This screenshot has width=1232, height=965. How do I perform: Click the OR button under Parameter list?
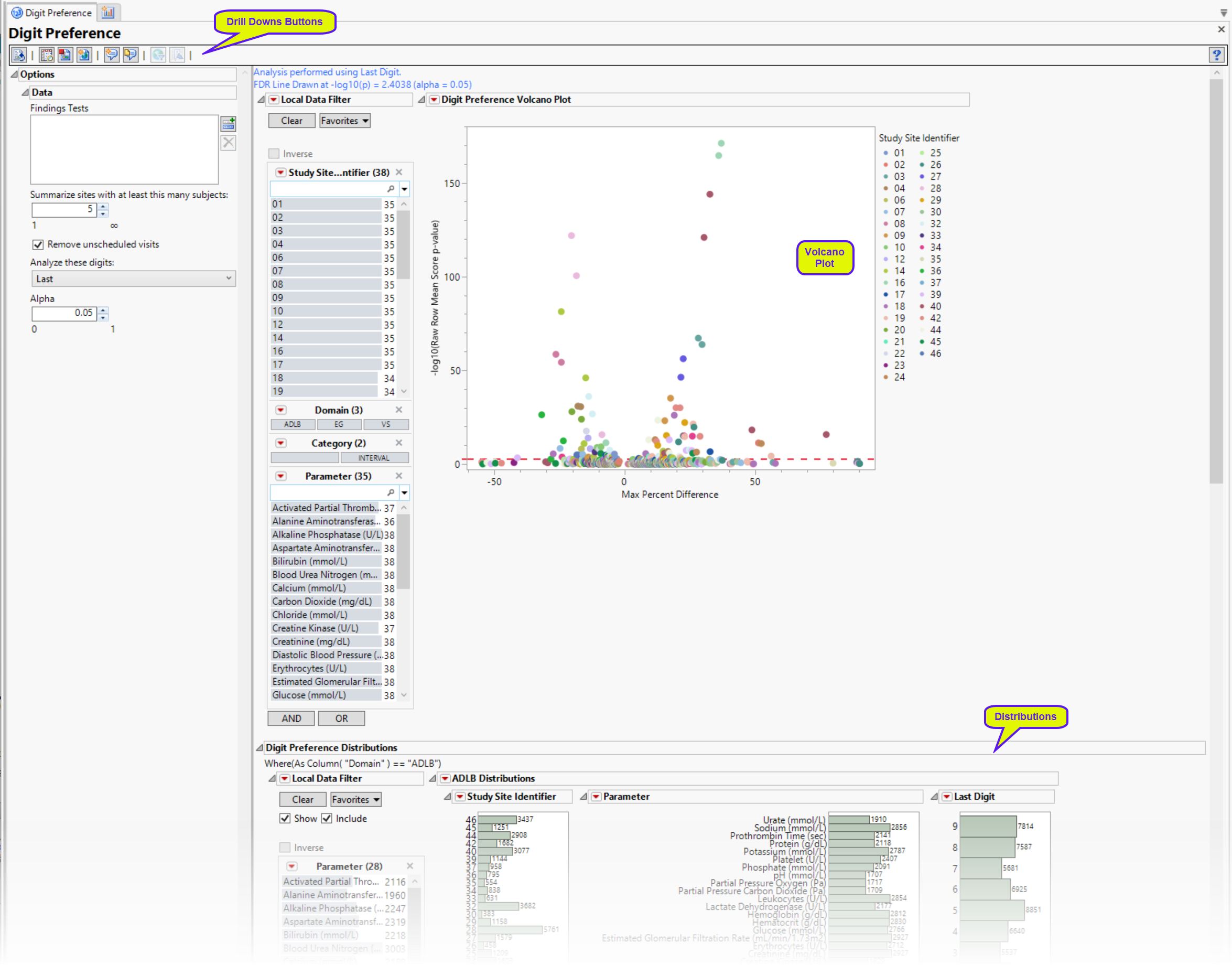pyautogui.click(x=341, y=719)
